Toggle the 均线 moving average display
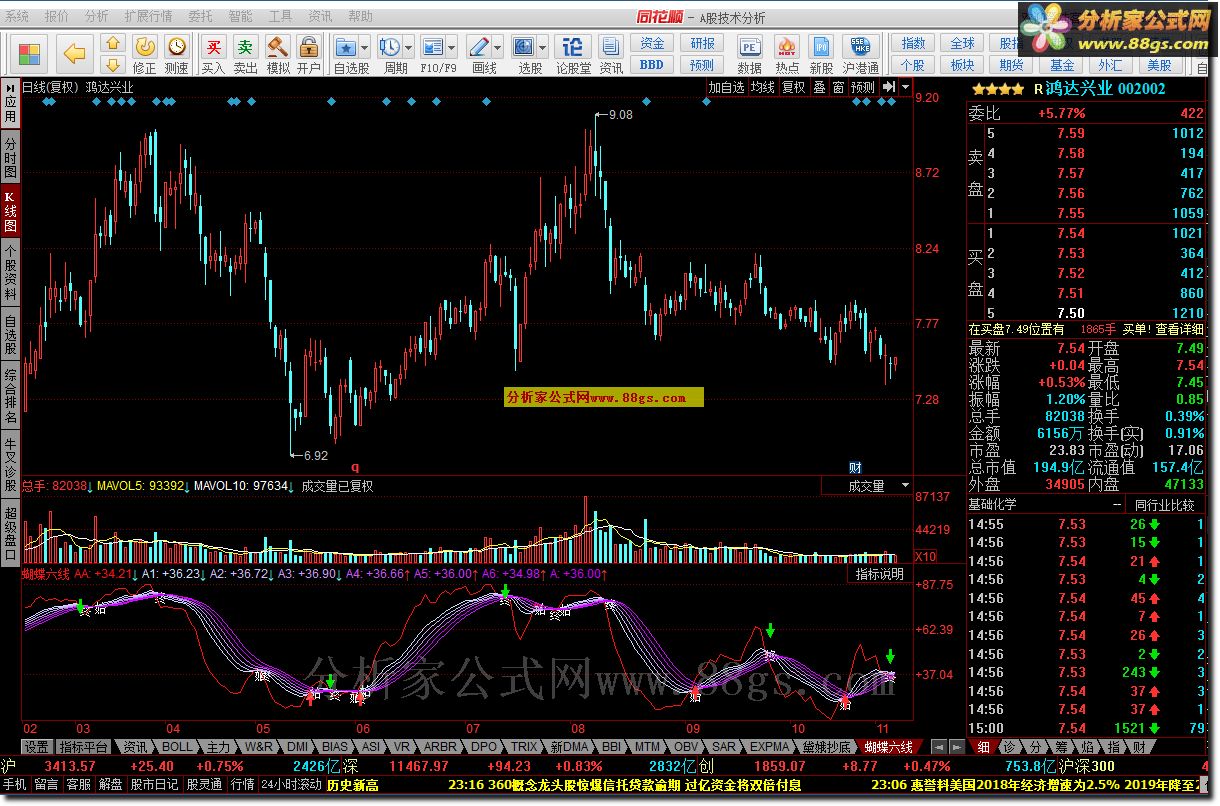 pyautogui.click(x=763, y=87)
